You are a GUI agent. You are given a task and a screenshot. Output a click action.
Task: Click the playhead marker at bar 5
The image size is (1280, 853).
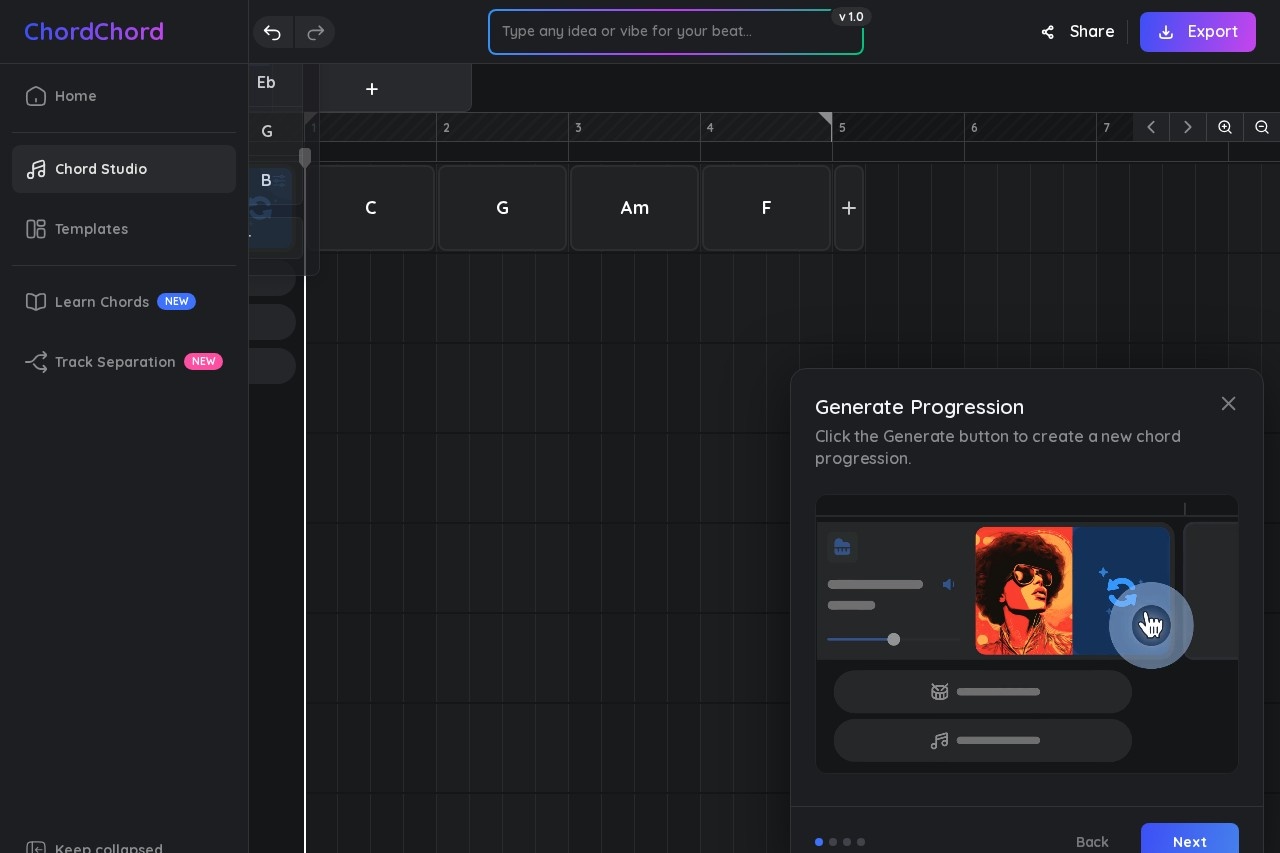tap(825, 120)
